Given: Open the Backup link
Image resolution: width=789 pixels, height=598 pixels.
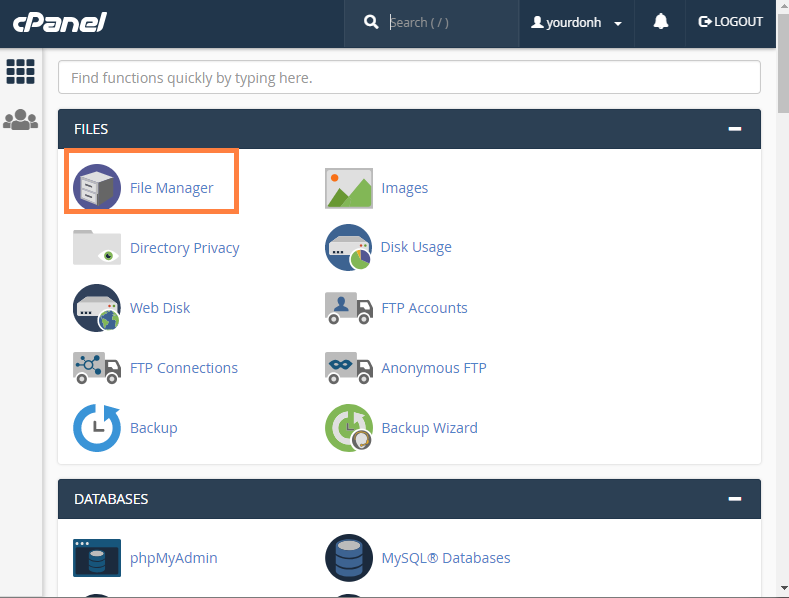Looking at the screenshot, I should (153, 428).
